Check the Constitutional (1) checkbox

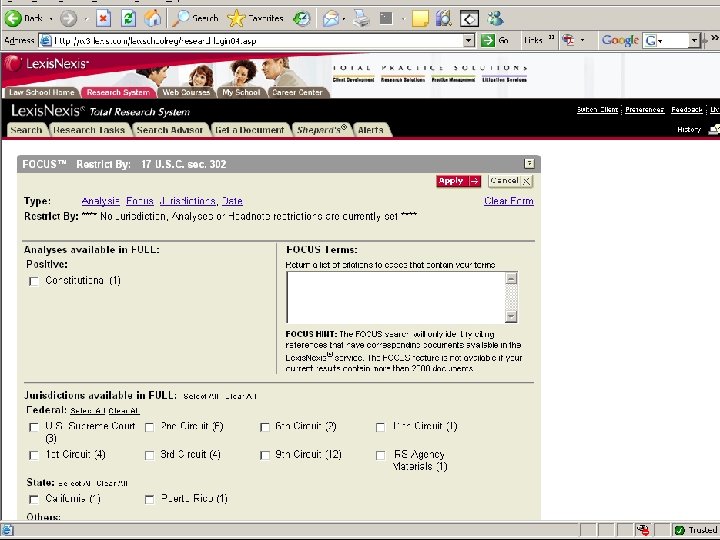pos(34,281)
